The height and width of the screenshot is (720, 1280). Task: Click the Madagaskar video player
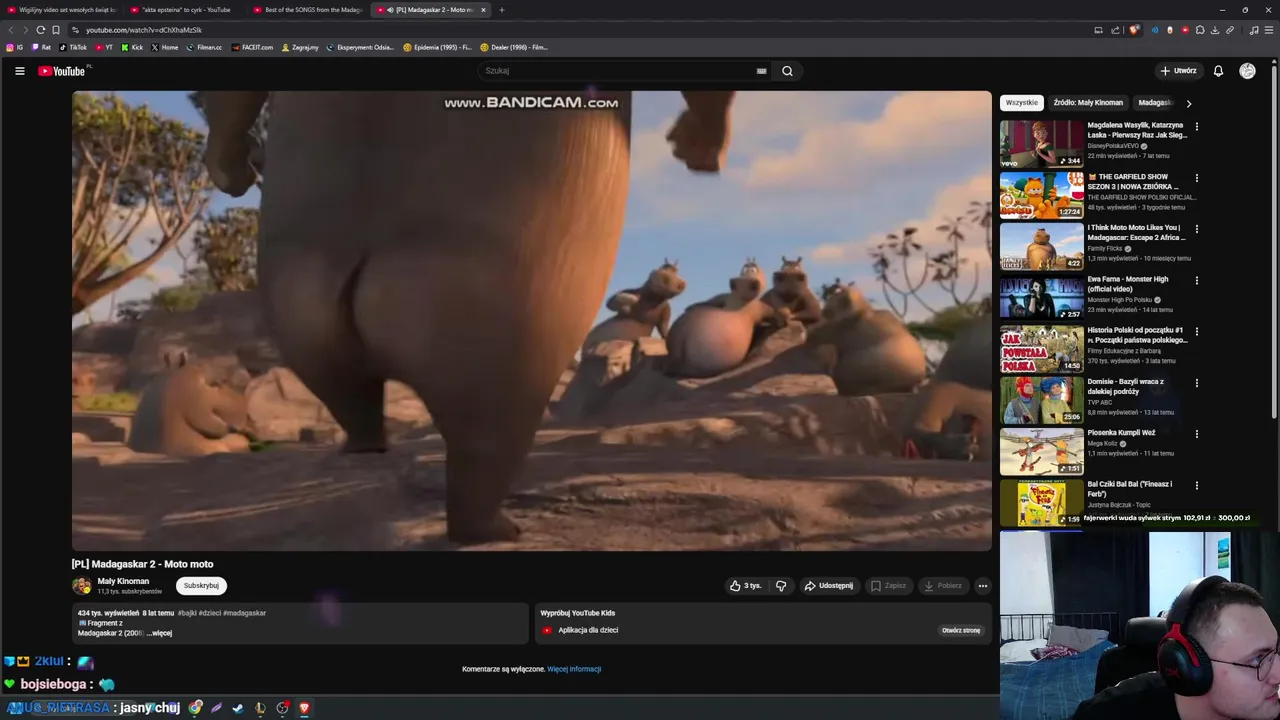pos(532,321)
